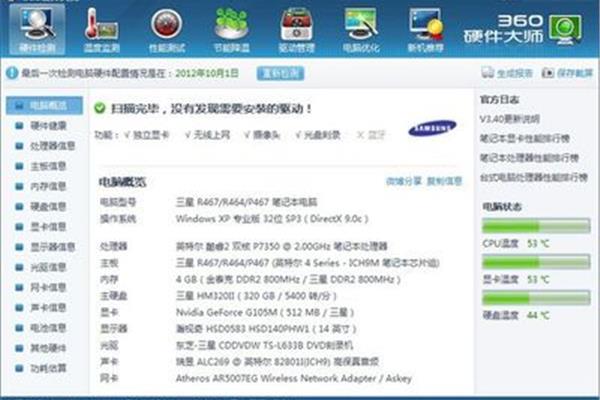Open 笔记本显卡性能排行榜 ranking link
The image size is (600, 400).
[525, 139]
